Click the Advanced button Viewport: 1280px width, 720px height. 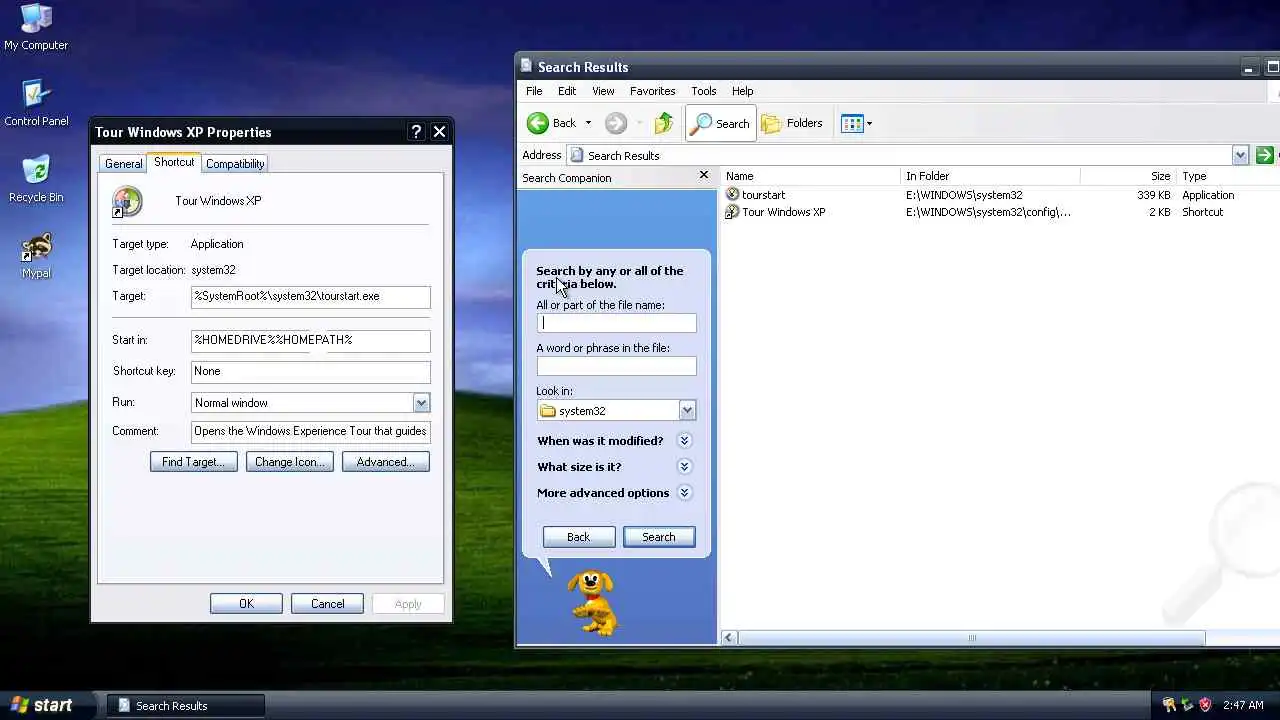tap(386, 462)
